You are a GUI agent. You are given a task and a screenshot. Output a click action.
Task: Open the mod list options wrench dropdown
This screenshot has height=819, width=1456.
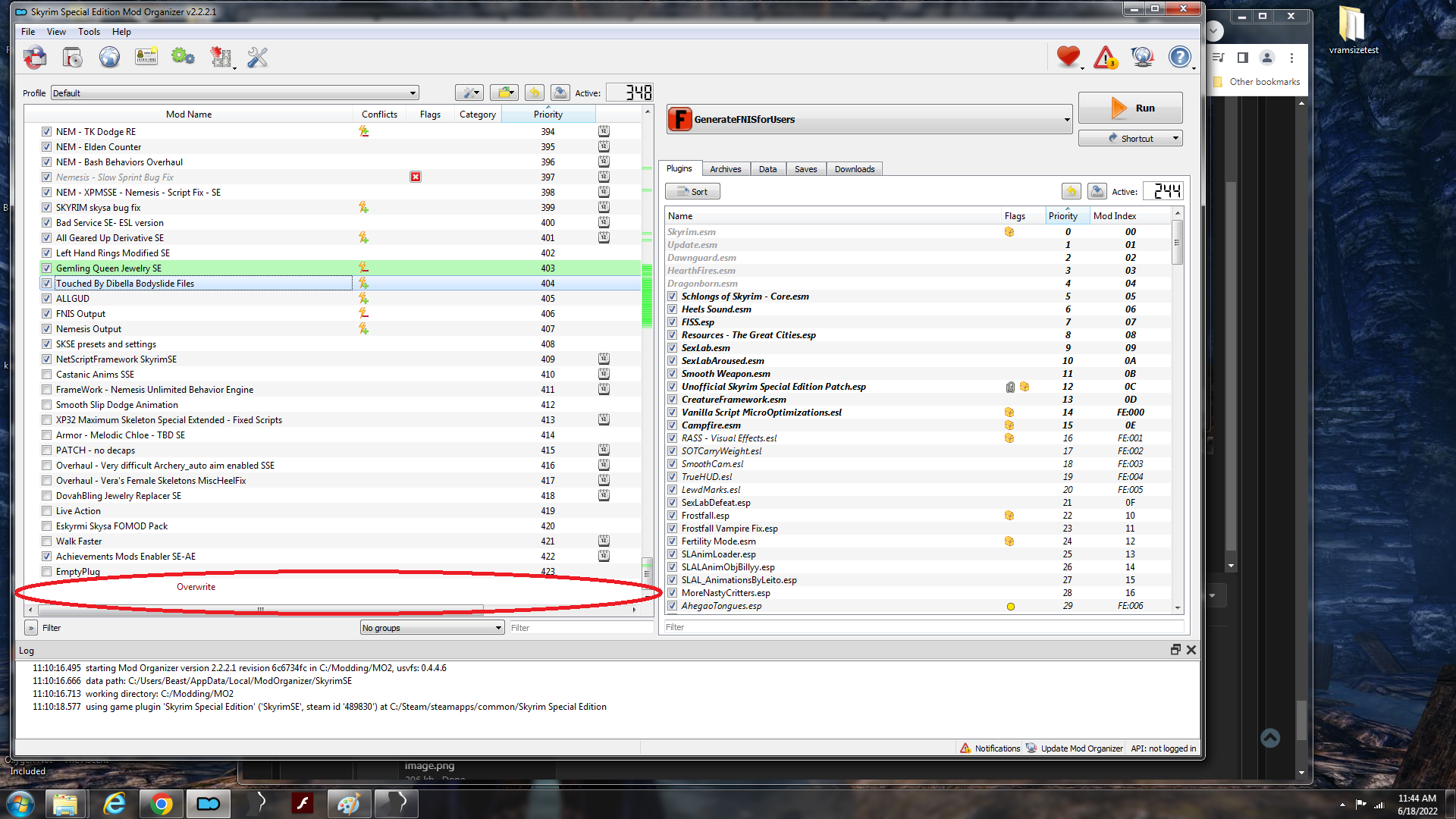469,93
